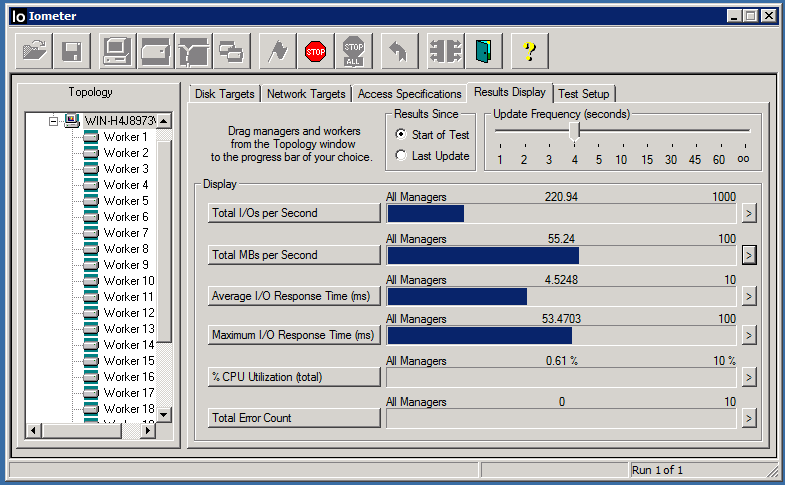Open arrow next to Total Error Count bar

pos(748,418)
